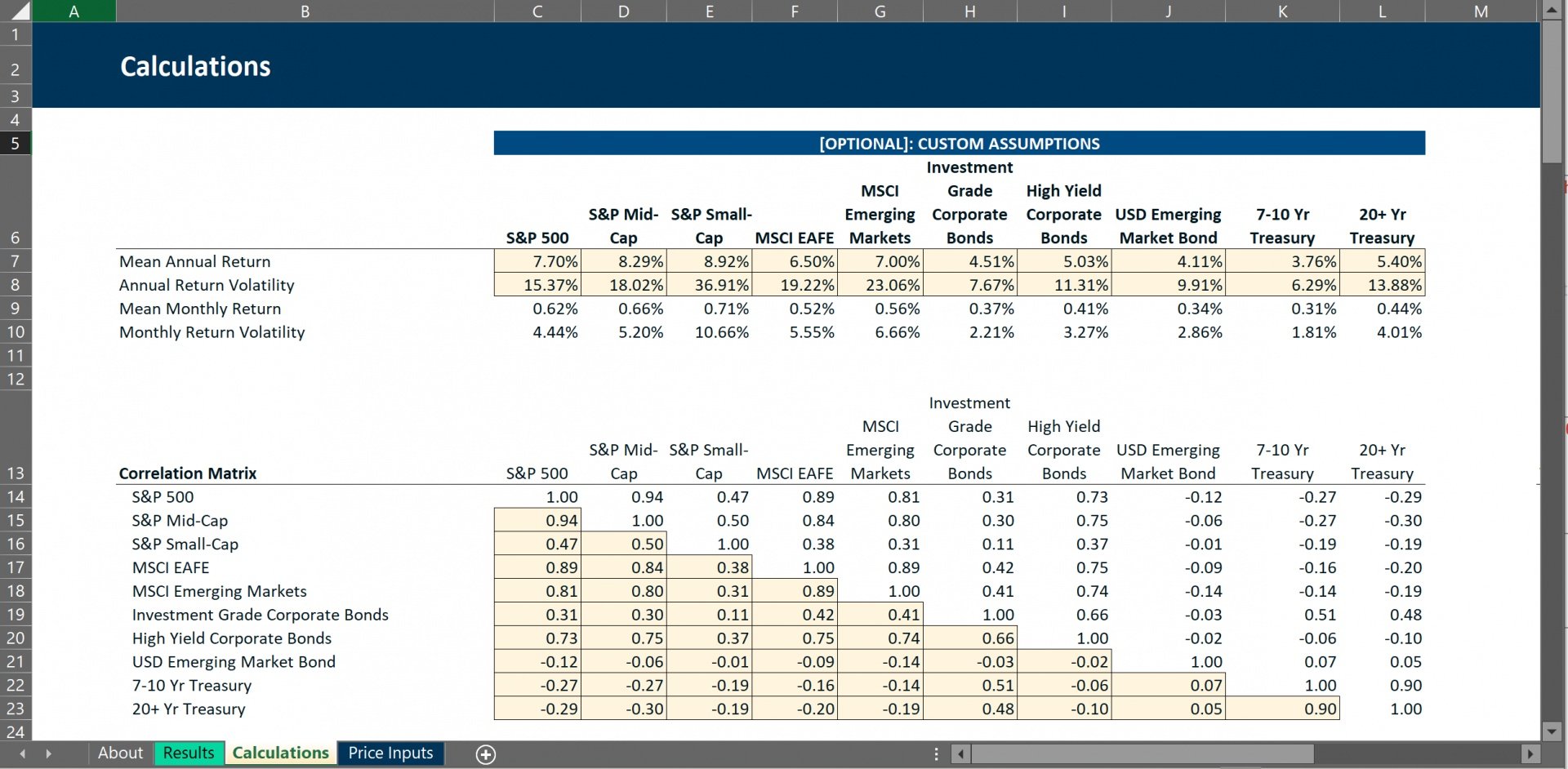The height and width of the screenshot is (769, 1568).
Task: Click vertical scrollbar up arrow
Action: [1552, 11]
